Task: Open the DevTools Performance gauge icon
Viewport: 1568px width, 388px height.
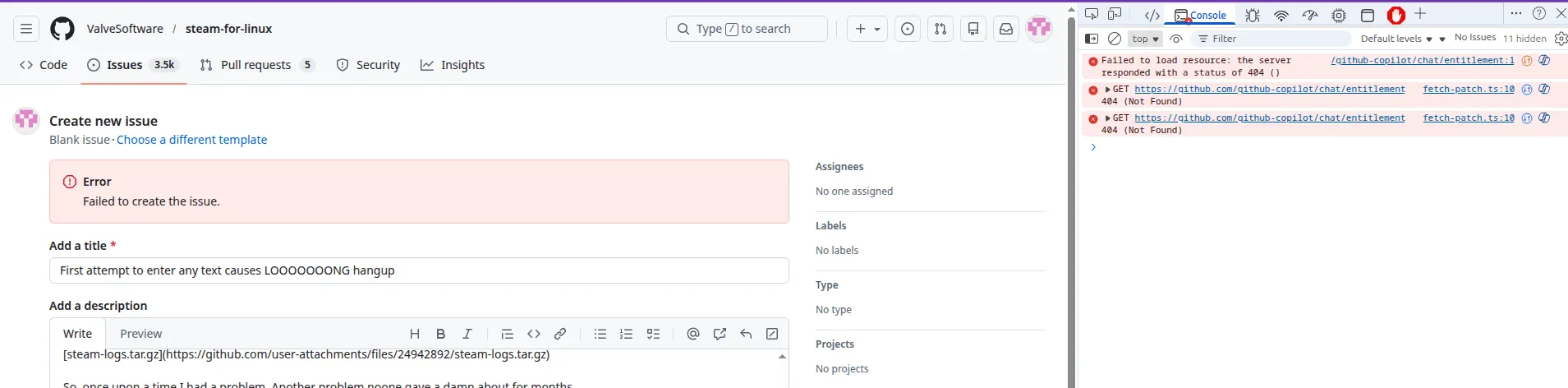Action: 1310,15
